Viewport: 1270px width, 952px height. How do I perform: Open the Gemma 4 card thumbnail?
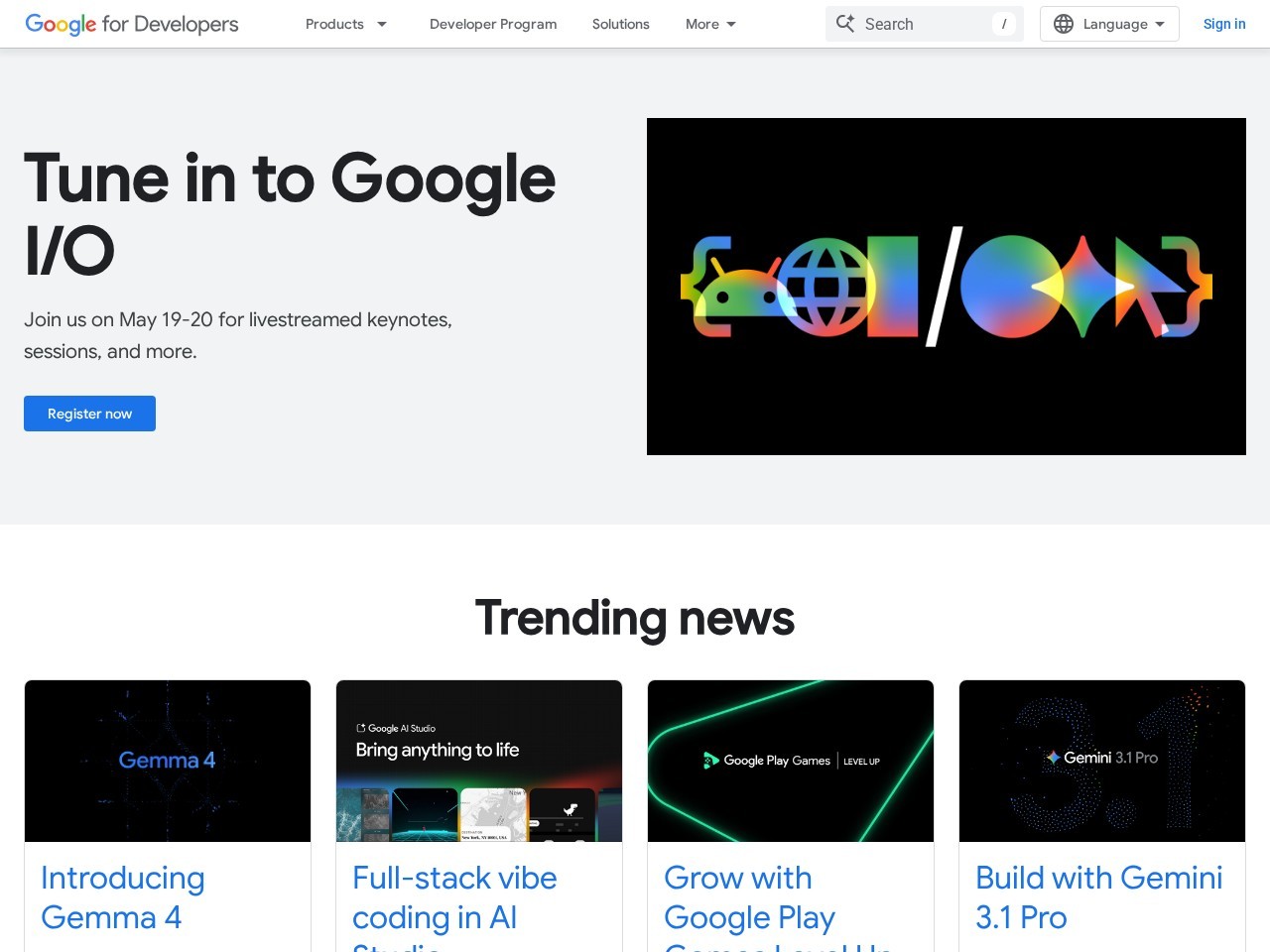(x=168, y=761)
